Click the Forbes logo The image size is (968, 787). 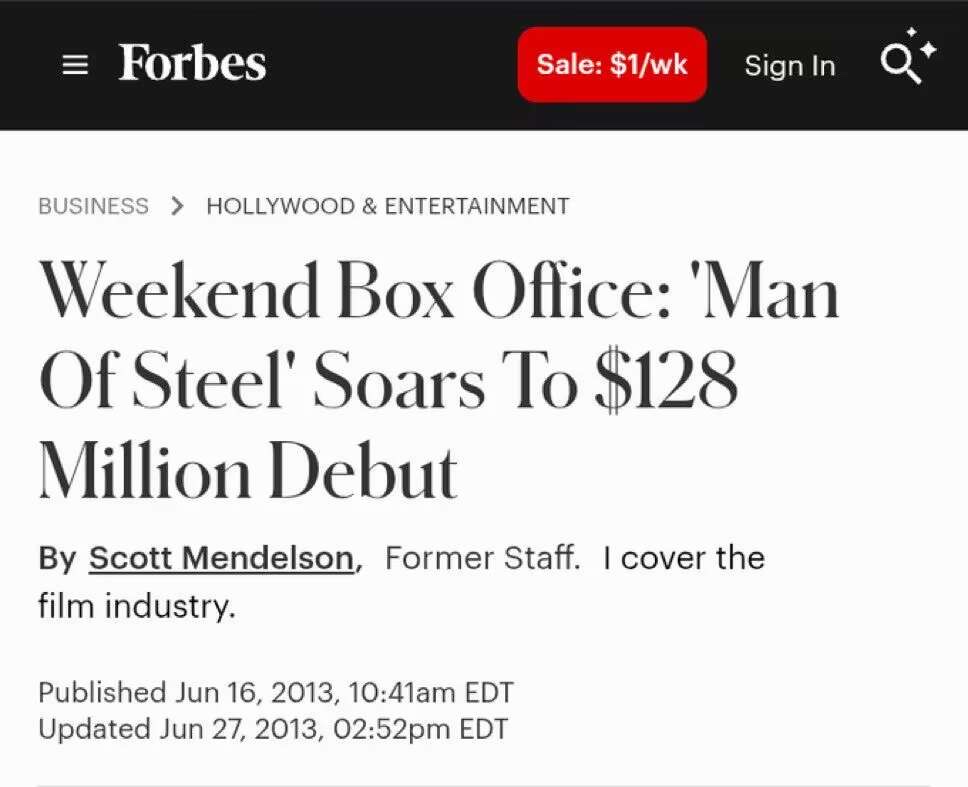(192, 63)
